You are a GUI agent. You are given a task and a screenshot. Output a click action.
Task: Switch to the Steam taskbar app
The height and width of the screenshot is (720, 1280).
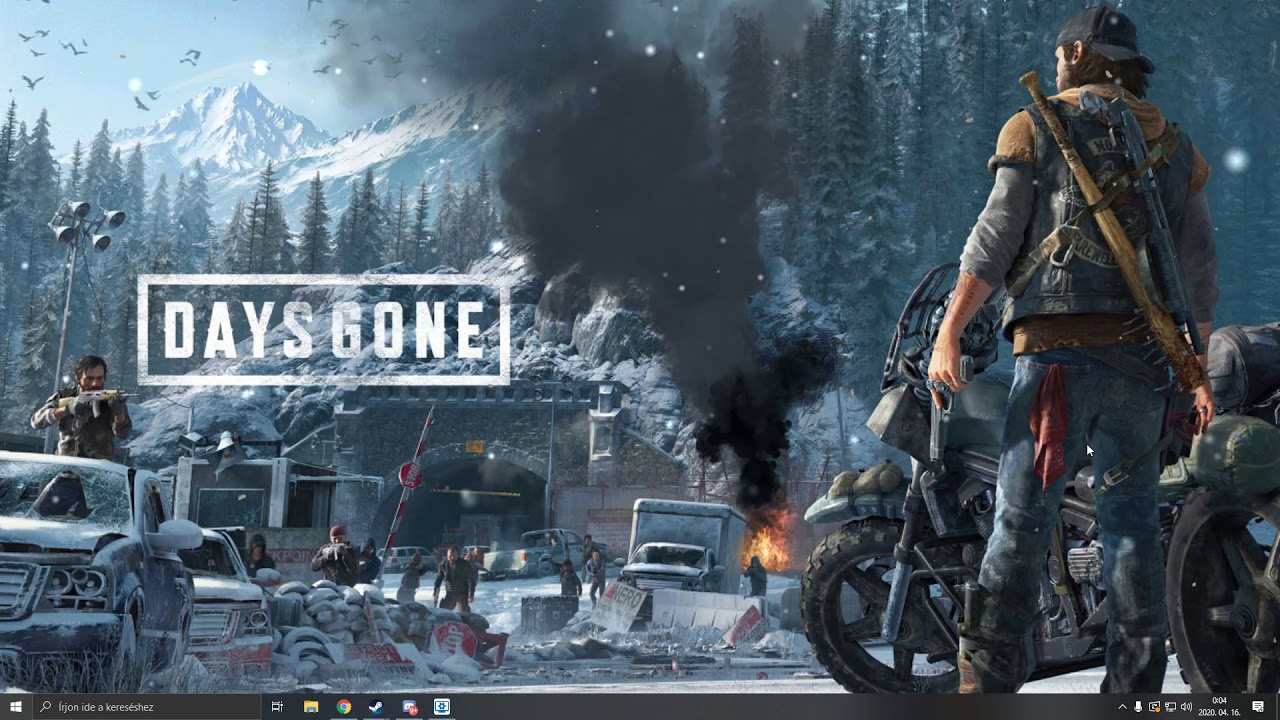(x=375, y=707)
